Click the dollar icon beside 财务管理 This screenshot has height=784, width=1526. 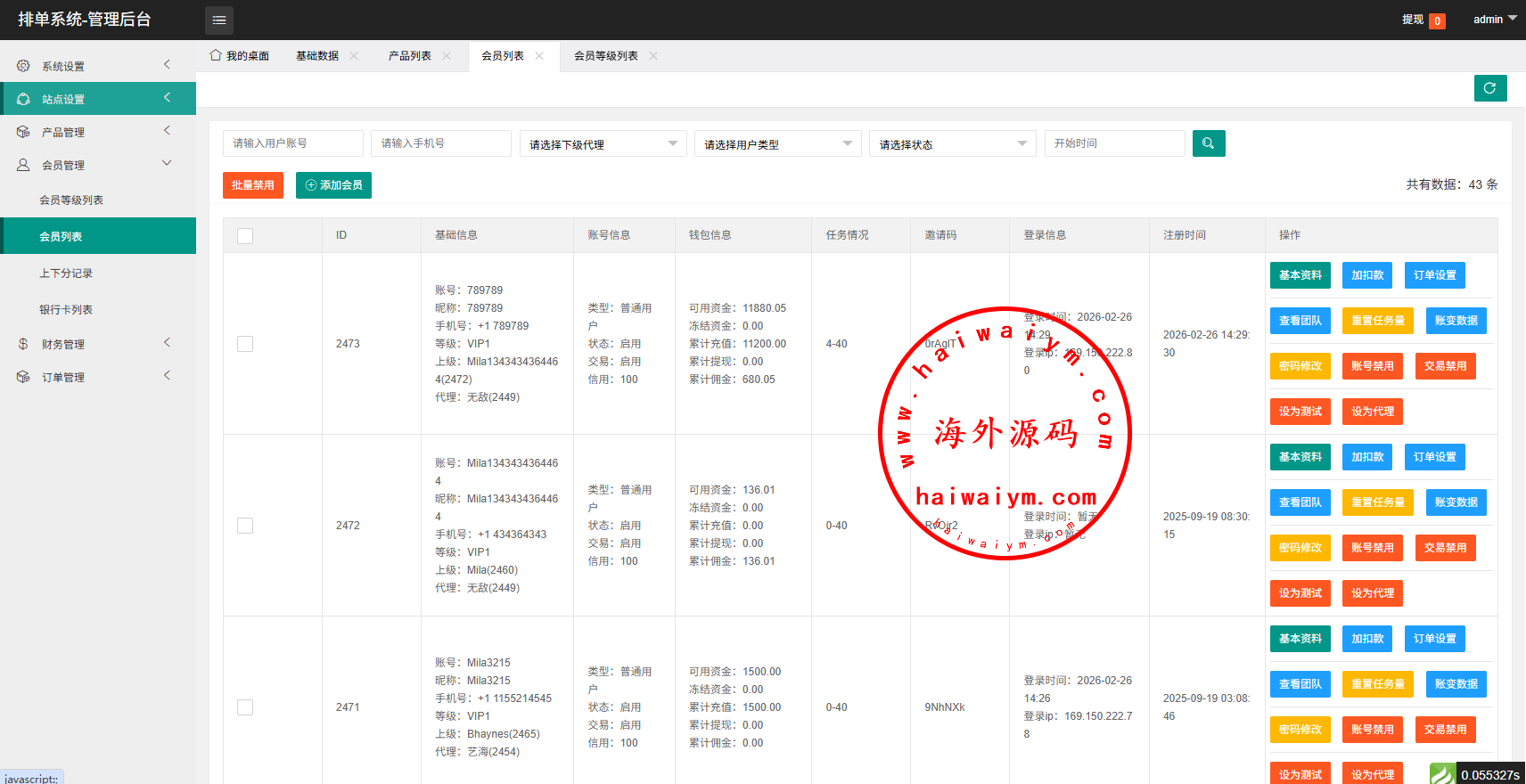[x=23, y=344]
